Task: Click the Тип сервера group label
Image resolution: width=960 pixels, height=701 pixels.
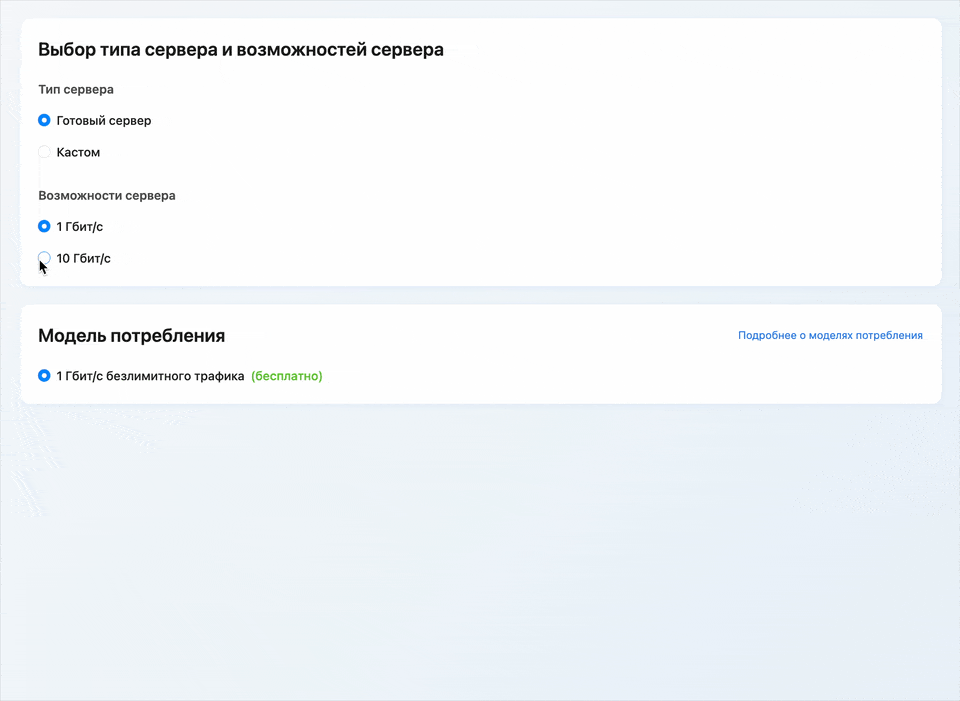Action: [75, 89]
